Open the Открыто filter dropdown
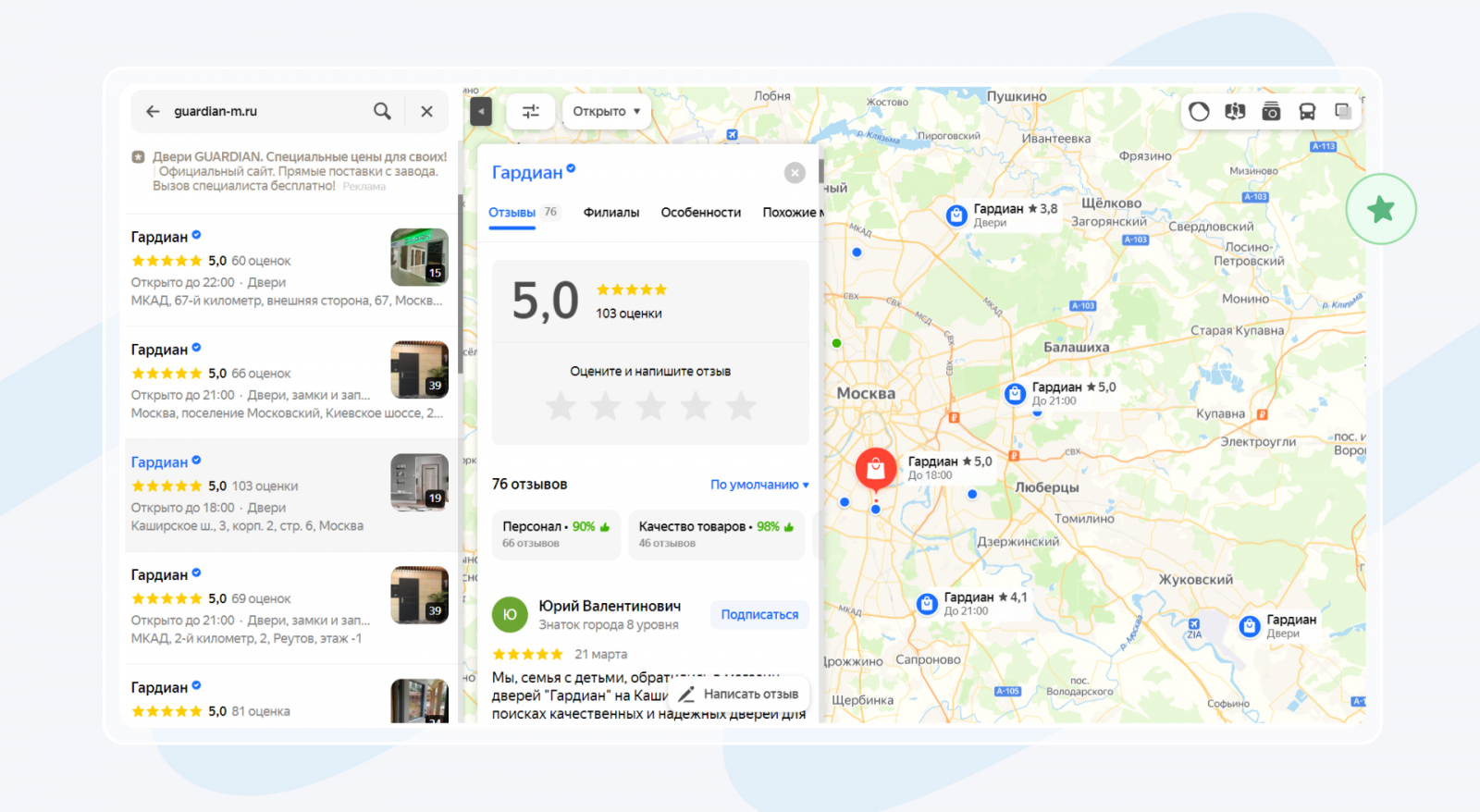This screenshot has height=812, width=1480. [606, 111]
